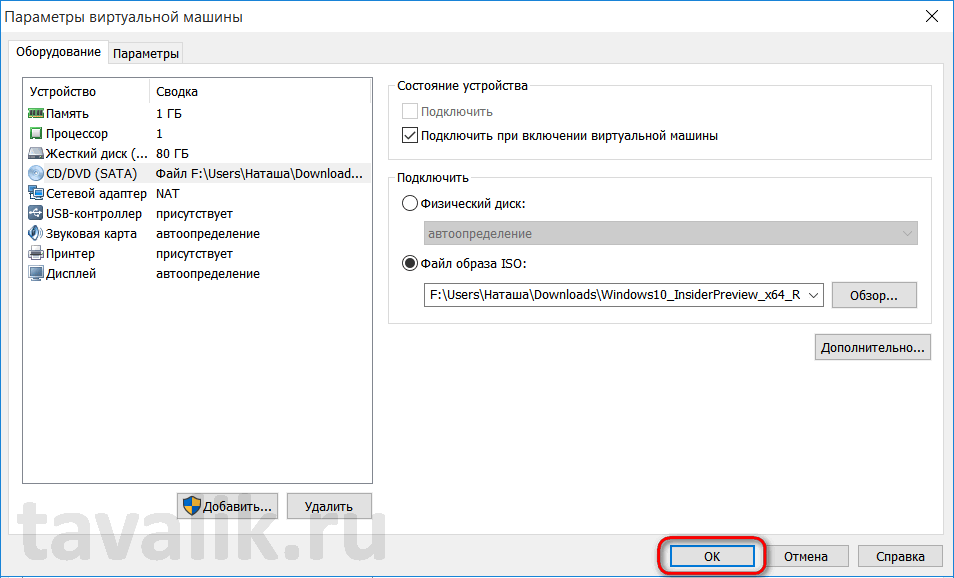Image resolution: width=954 pixels, height=578 pixels.
Task: Select the 'Файл образа ISO' radio button
Action: tap(409, 264)
